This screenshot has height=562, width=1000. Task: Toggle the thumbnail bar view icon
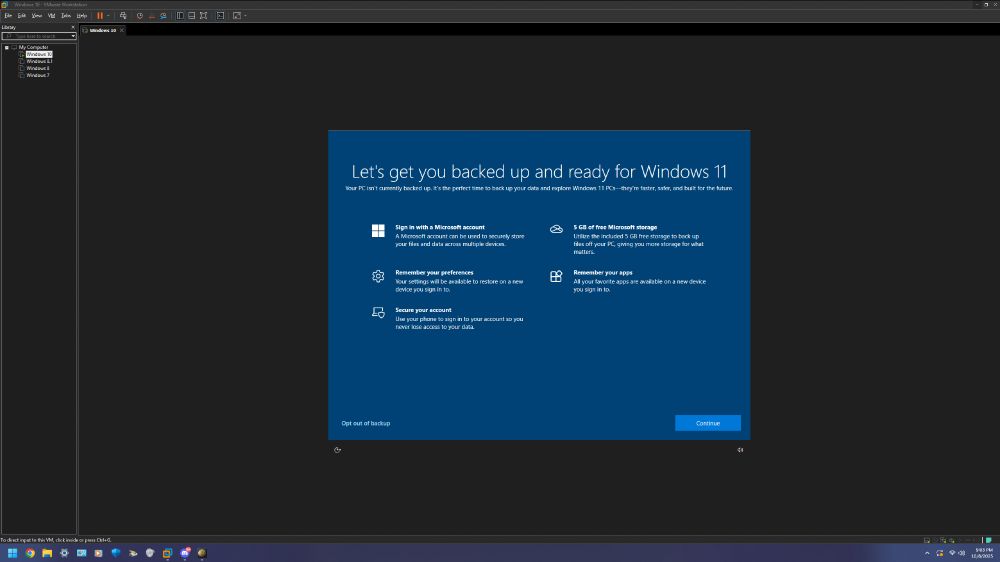(x=191, y=15)
